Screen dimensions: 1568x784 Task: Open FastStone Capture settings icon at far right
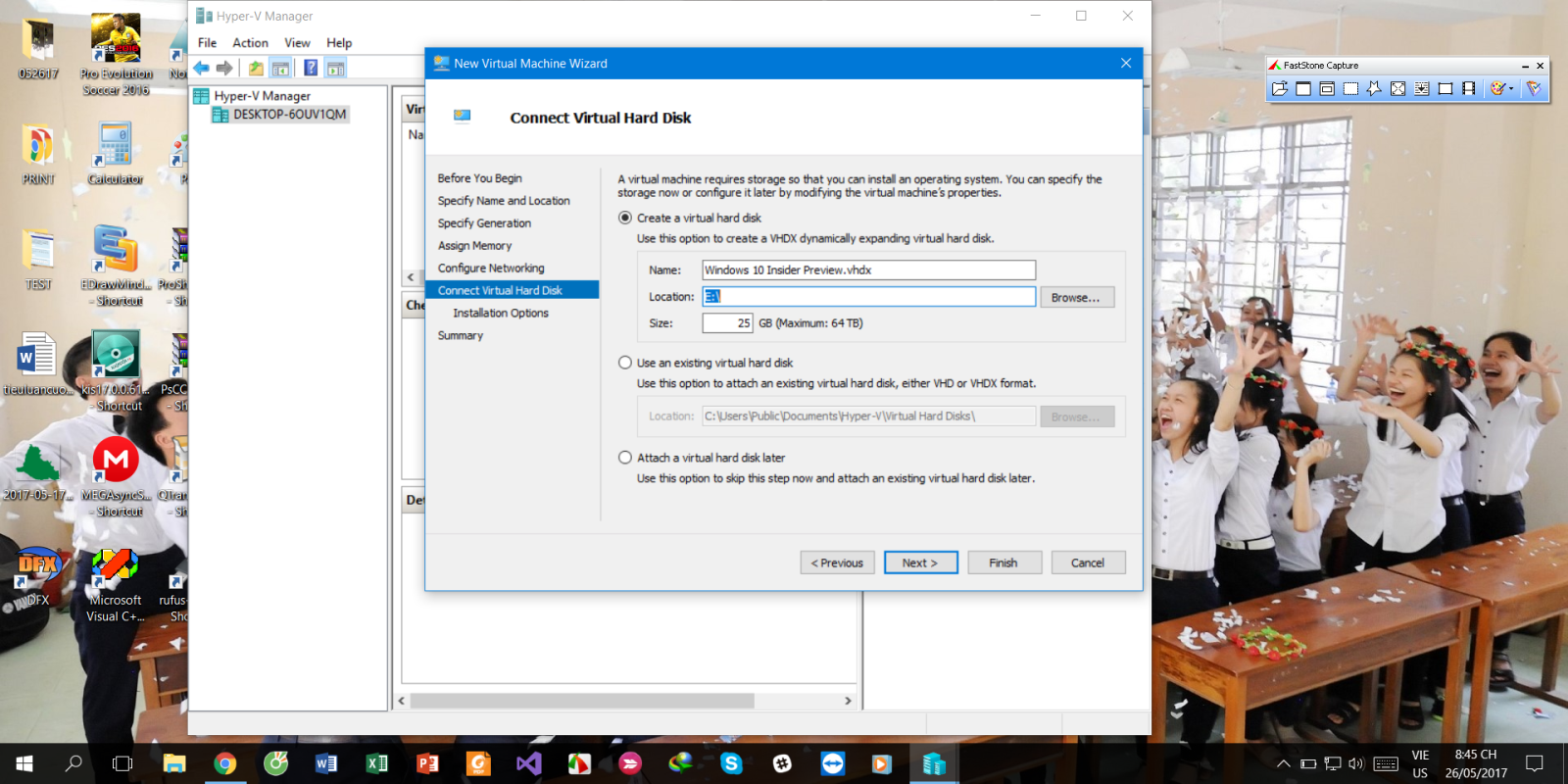pos(1534,88)
